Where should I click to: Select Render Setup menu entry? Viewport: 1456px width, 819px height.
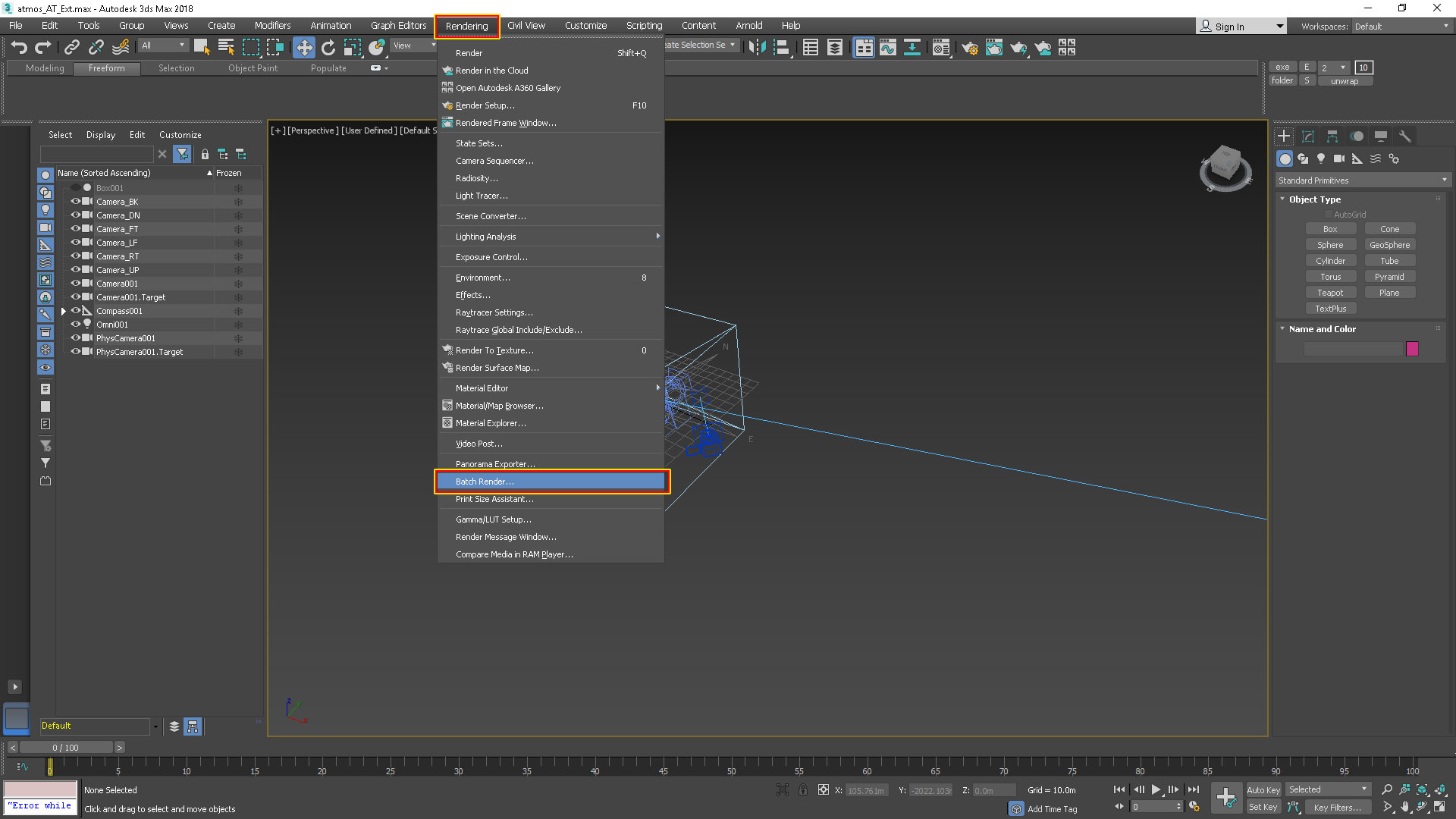pos(485,105)
